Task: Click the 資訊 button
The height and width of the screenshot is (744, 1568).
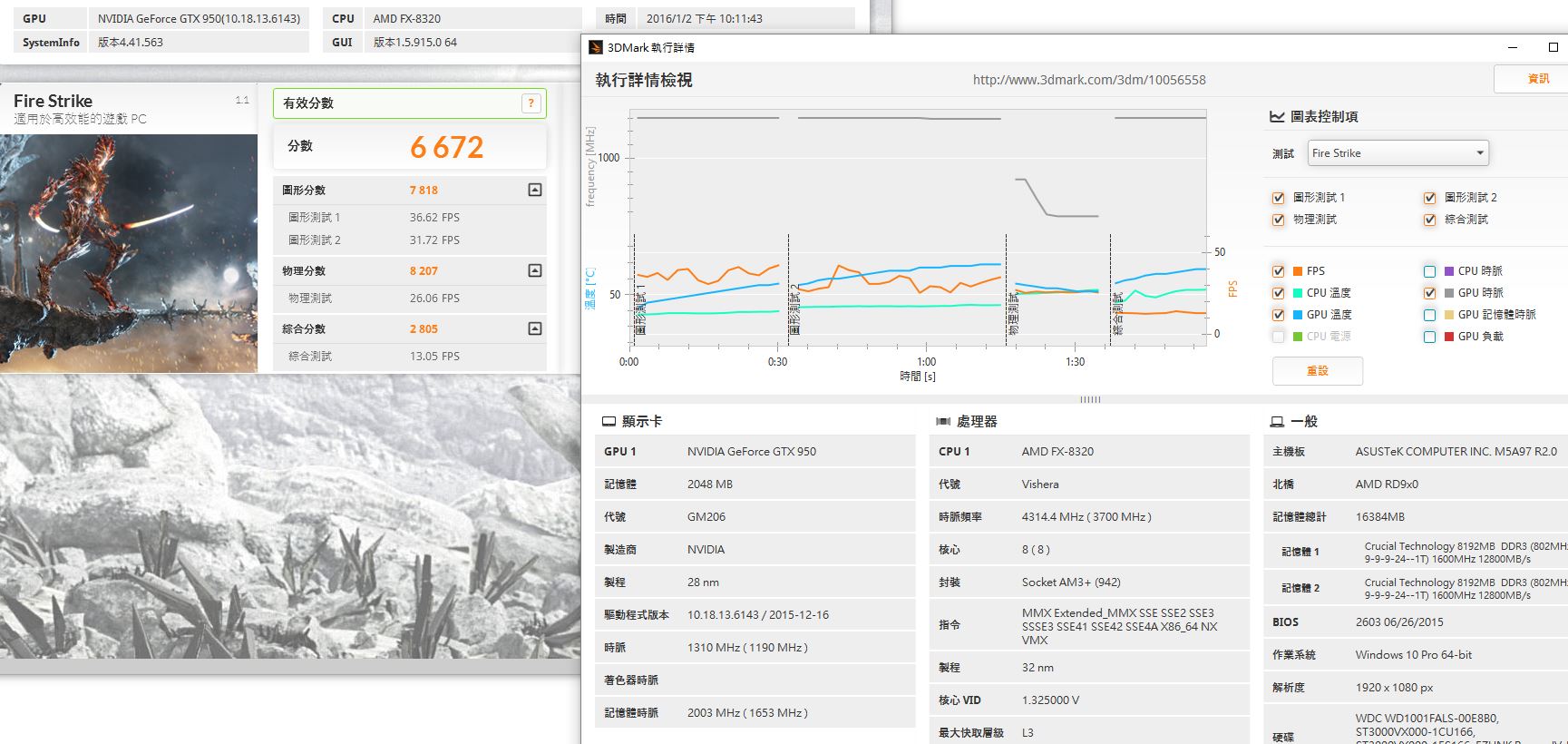Action: (x=1532, y=79)
